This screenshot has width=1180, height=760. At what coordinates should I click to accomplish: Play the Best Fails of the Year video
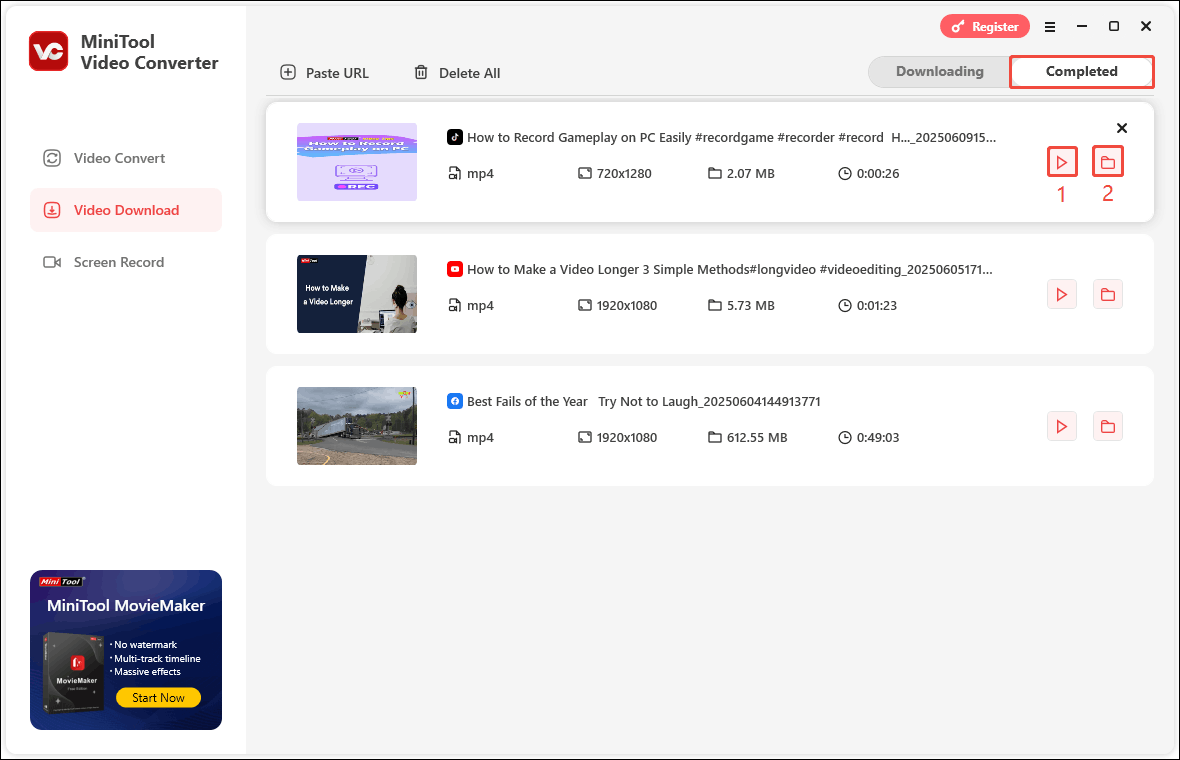(x=1062, y=427)
